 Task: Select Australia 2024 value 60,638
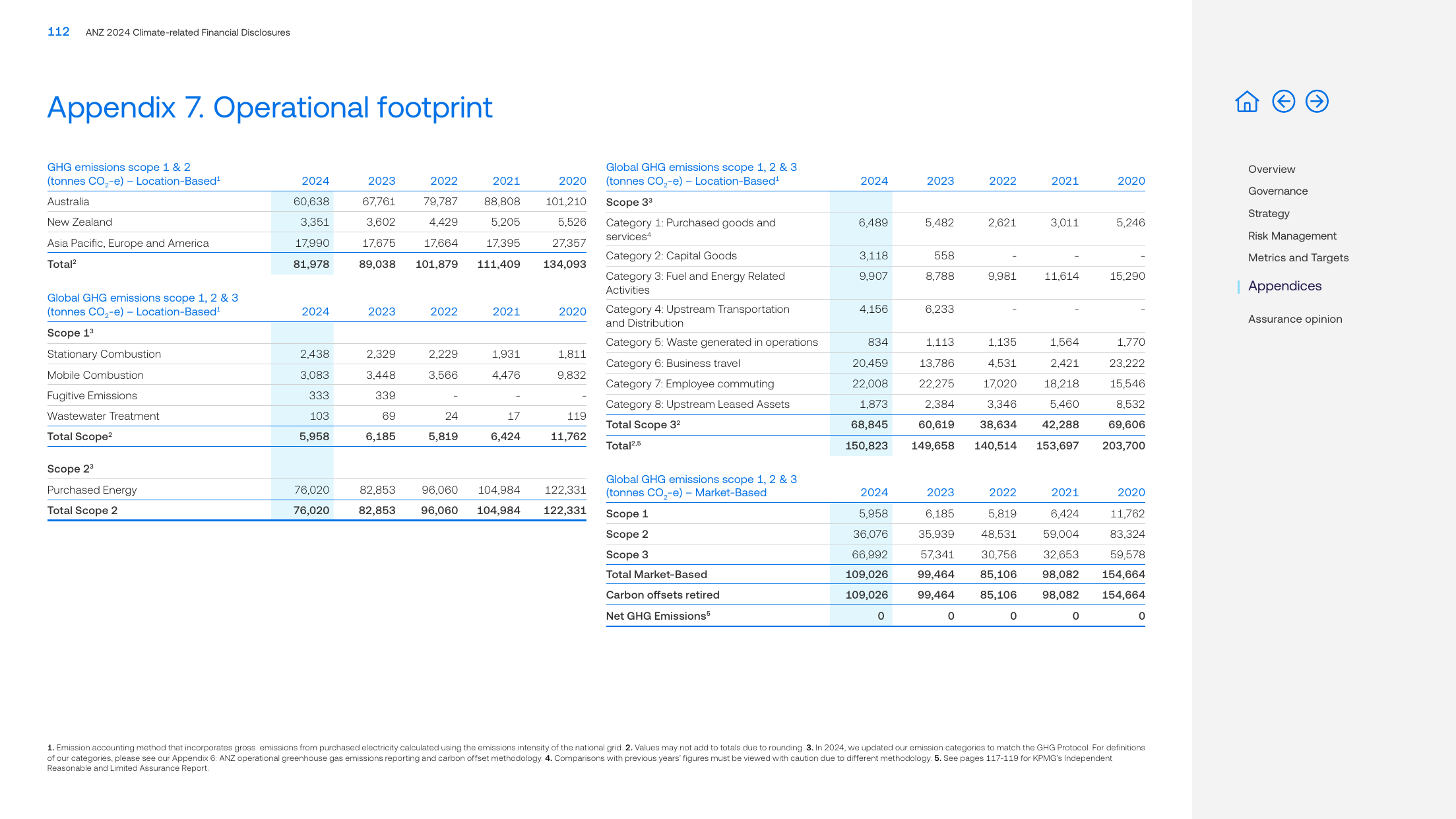tap(311, 201)
